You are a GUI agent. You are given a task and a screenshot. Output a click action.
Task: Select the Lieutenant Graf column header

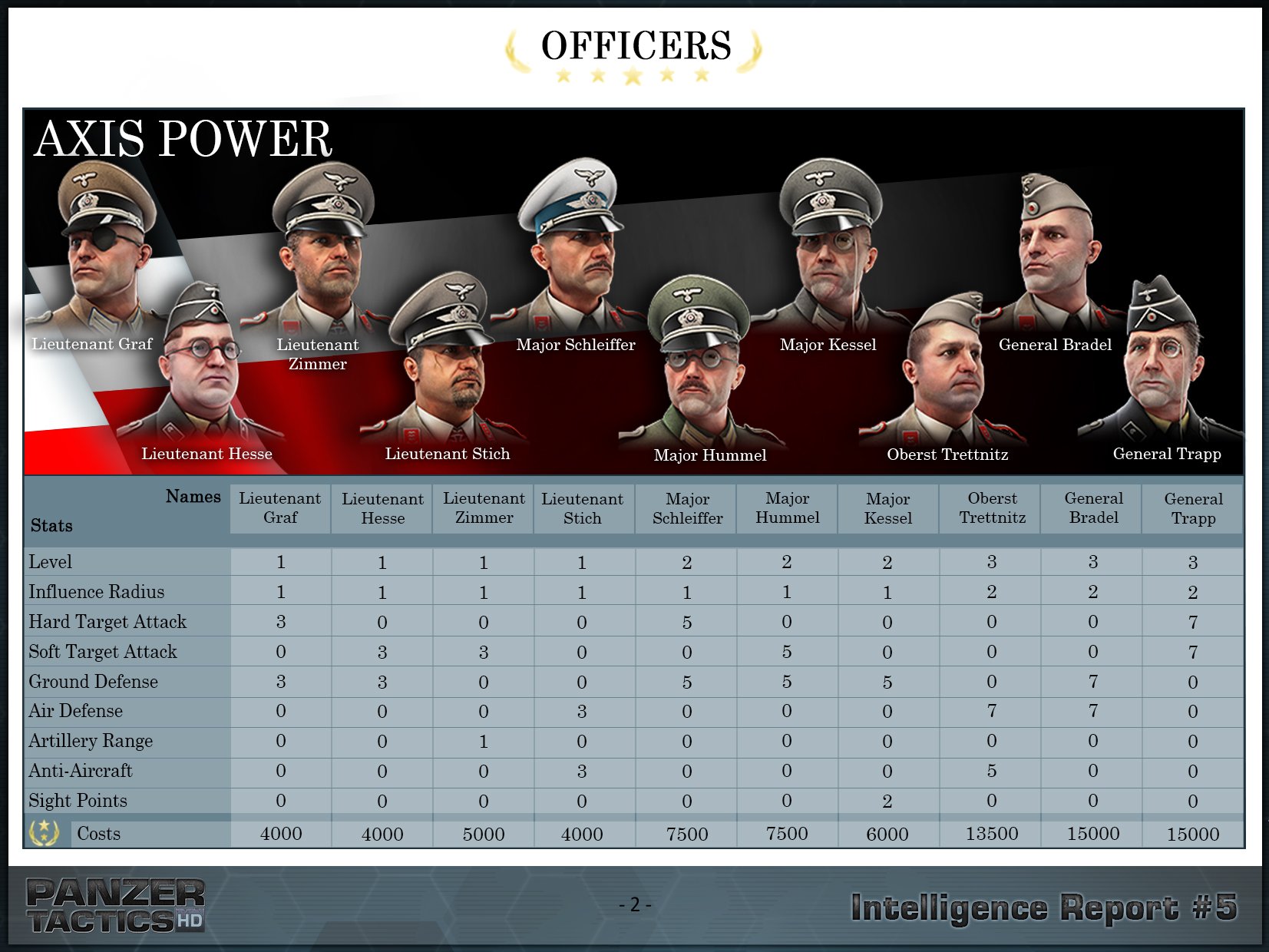click(x=280, y=508)
